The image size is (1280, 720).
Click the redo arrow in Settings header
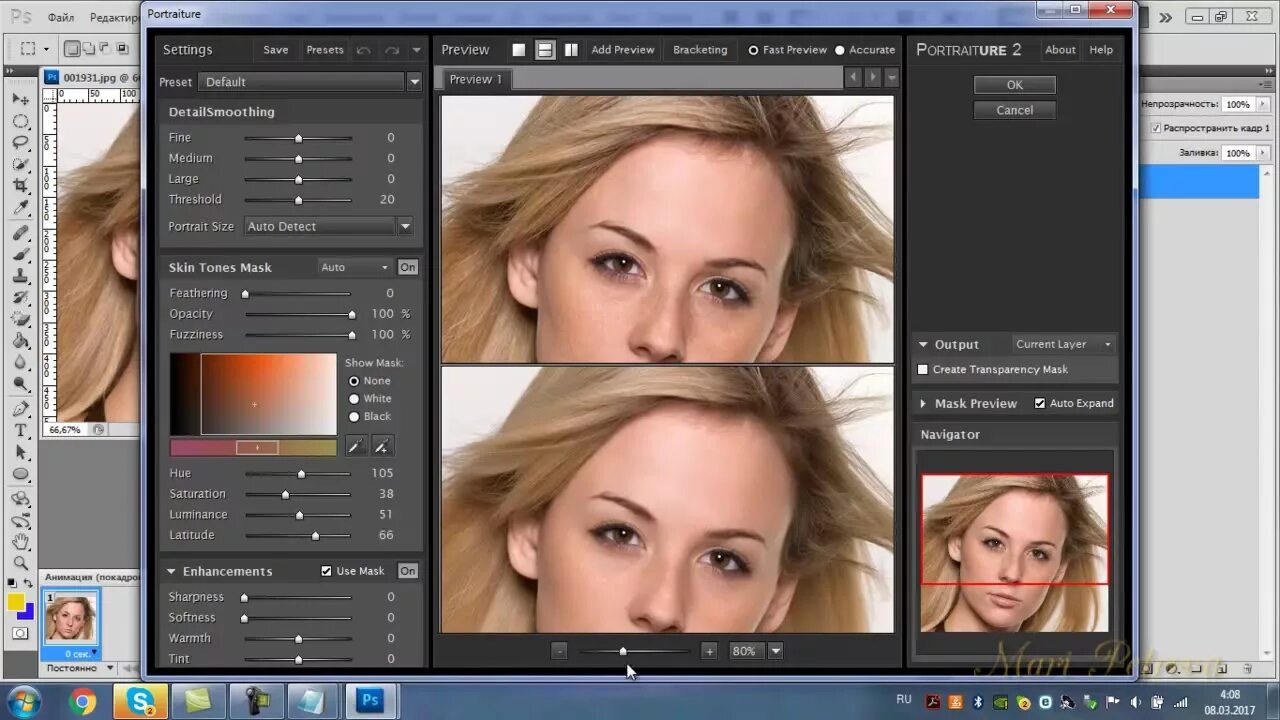[x=392, y=50]
